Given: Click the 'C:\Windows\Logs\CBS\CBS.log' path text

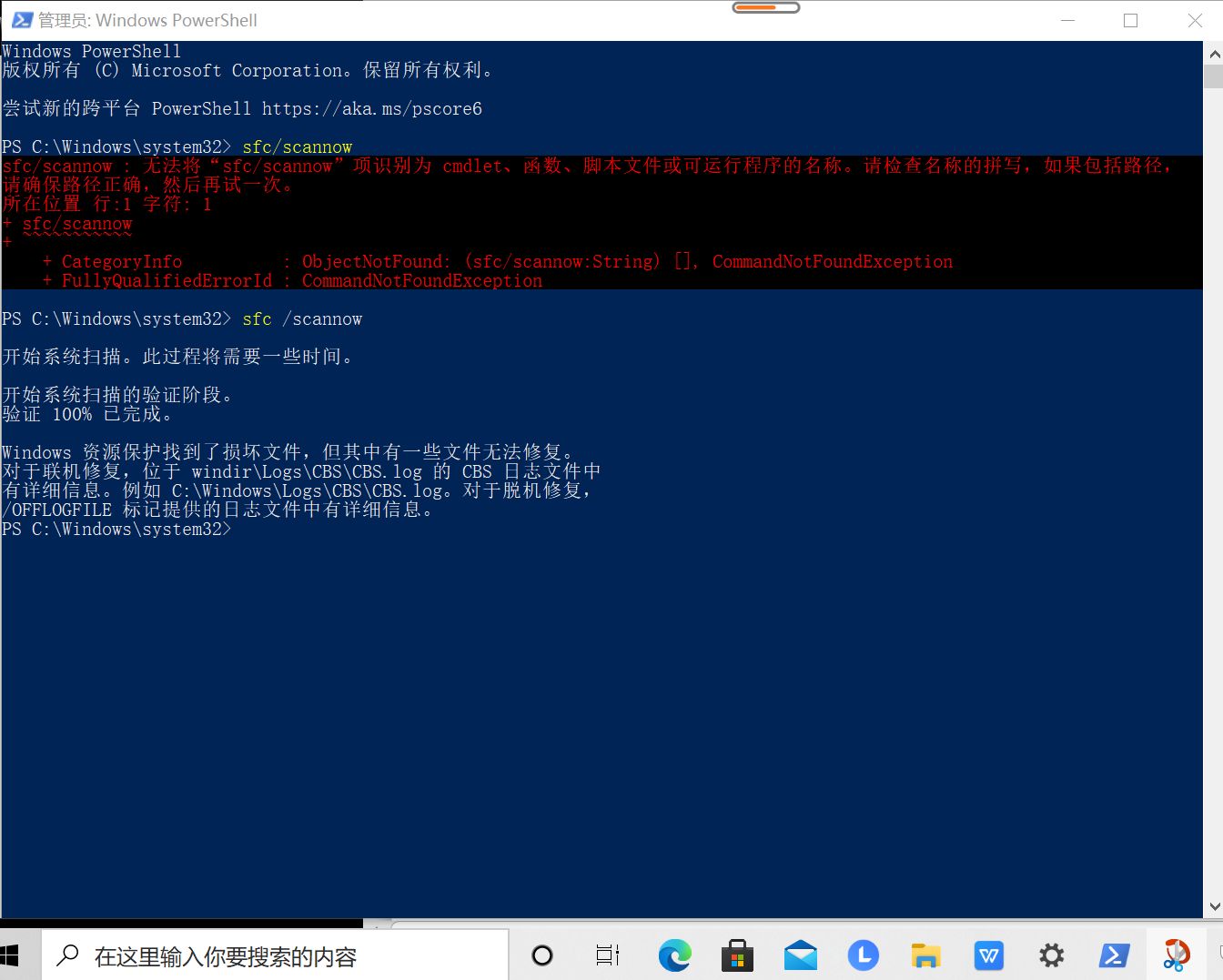Looking at the screenshot, I should pos(308,490).
